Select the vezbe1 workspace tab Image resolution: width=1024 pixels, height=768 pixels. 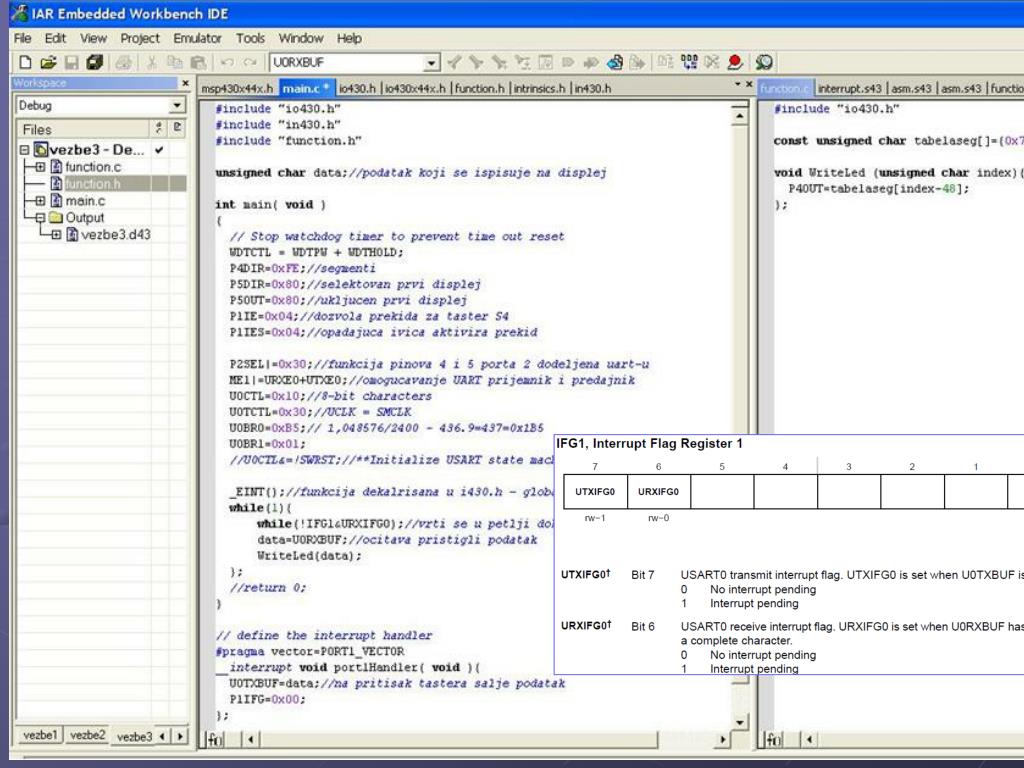click(40, 735)
